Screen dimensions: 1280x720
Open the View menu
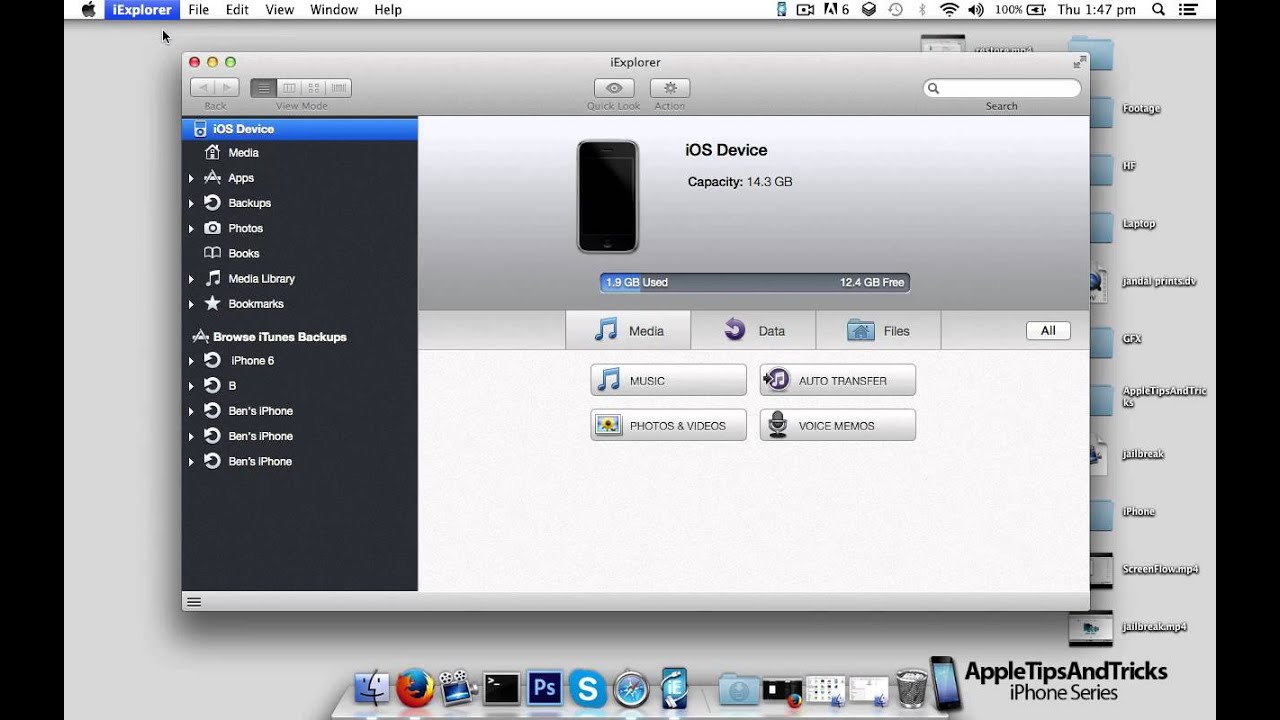coord(279,10)
